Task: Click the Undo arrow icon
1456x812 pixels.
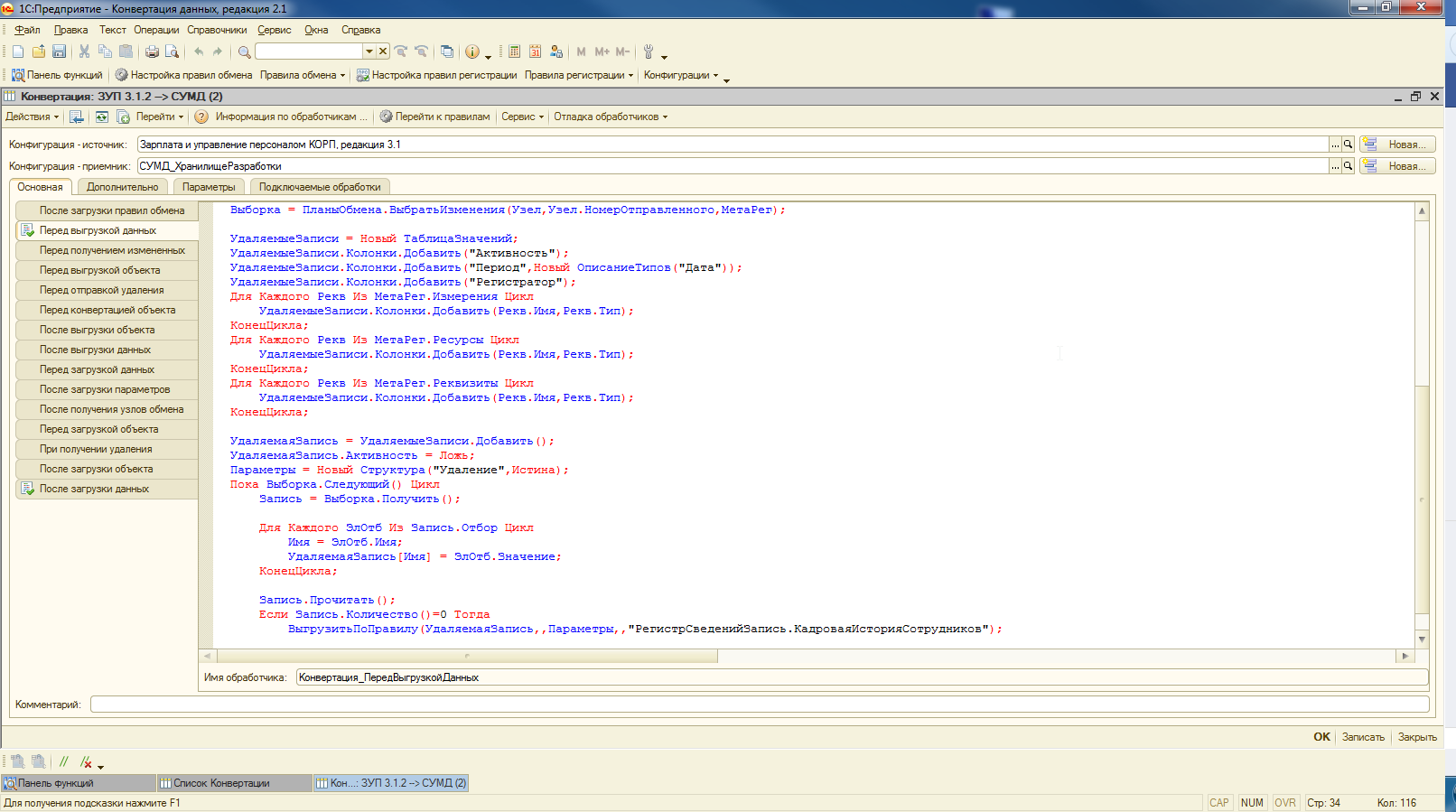Action: click(199, 51)
